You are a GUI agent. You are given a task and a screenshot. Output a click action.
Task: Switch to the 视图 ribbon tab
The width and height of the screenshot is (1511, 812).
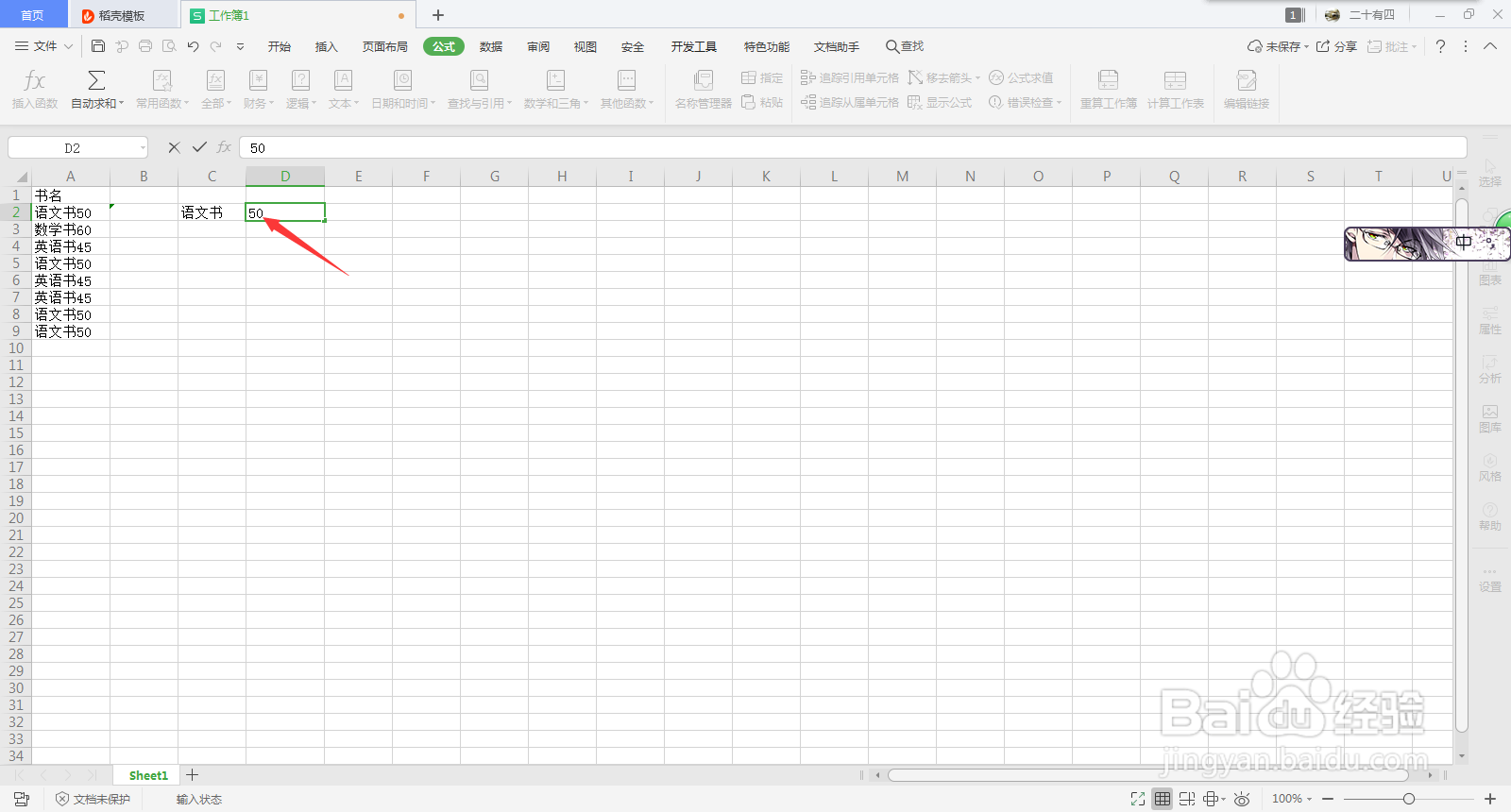(586, 46)
